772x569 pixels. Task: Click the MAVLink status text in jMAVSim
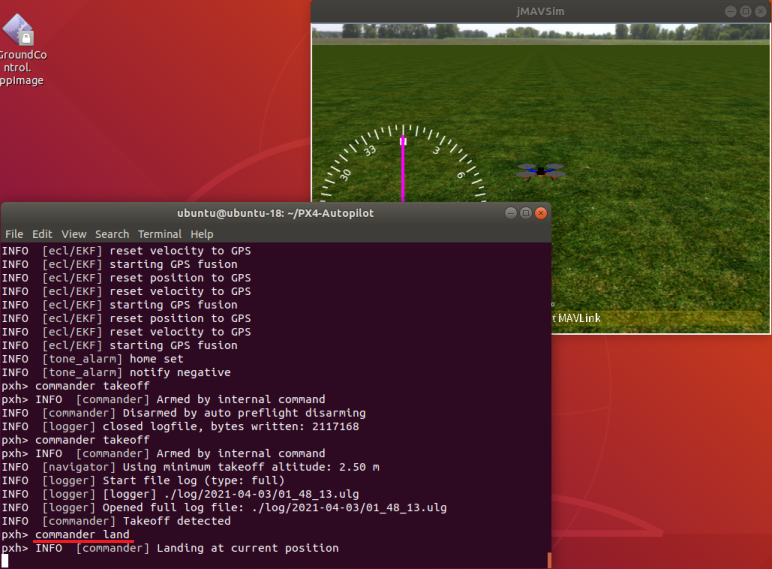point(577,318)
